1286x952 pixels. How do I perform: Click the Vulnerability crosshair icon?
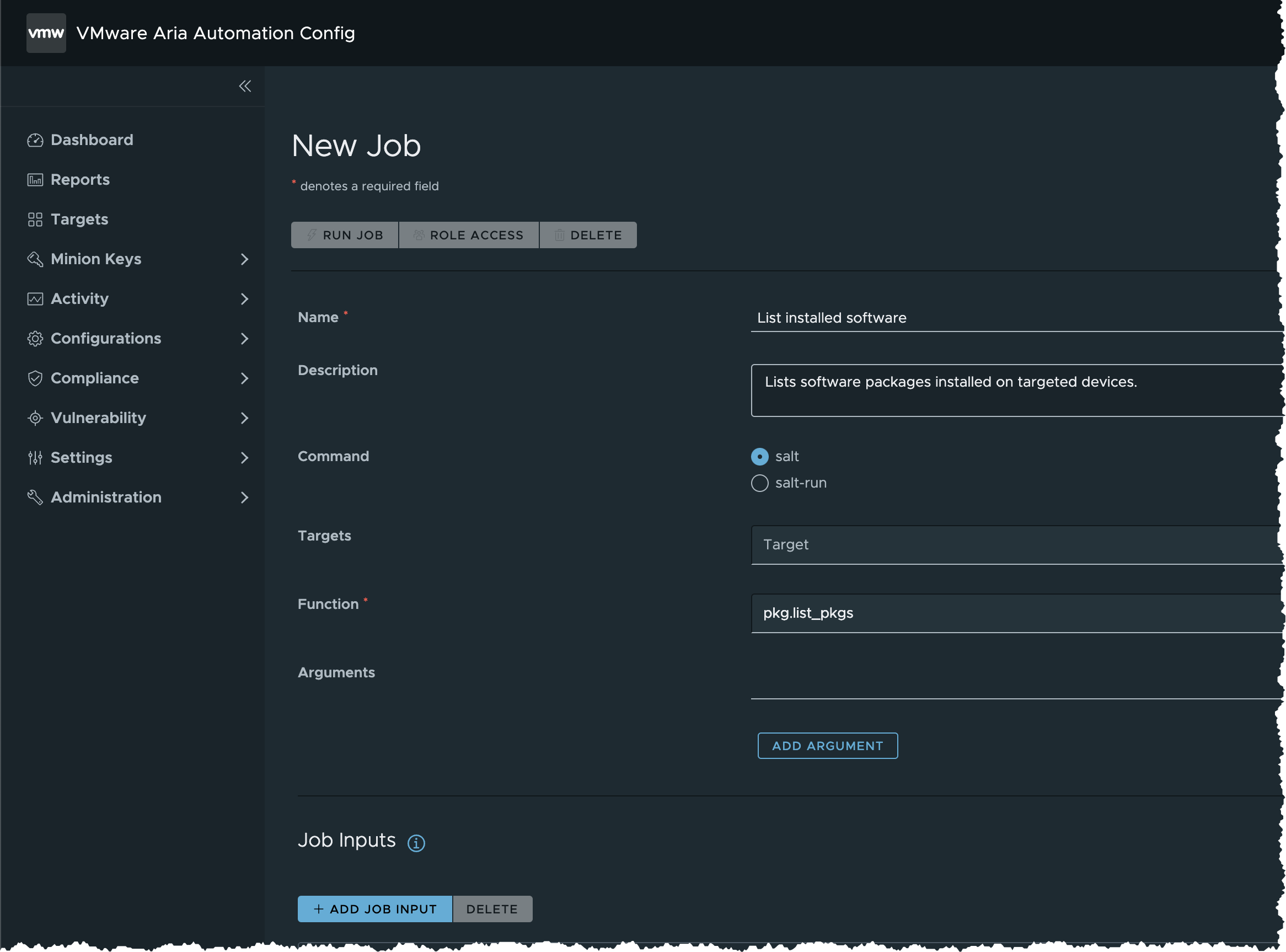coord(35,419)
